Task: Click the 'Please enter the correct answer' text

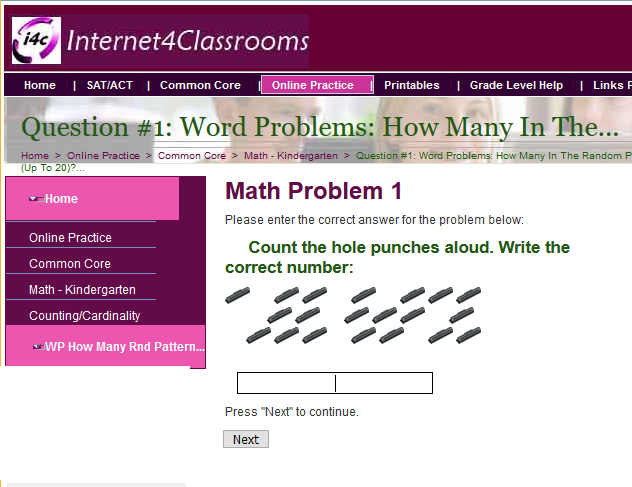Action: pyautogui.click(x=374, y=220)
